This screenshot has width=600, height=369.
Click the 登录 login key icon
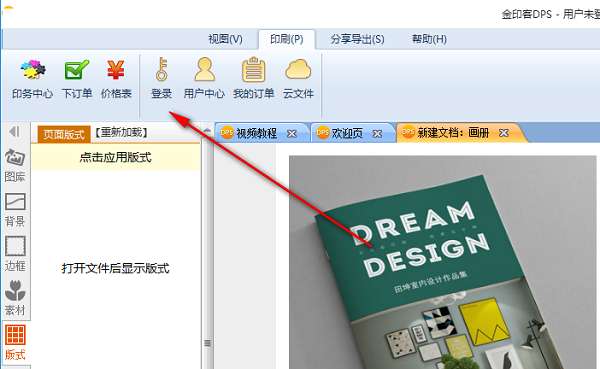pyautogui.click(x=161, y=79)
